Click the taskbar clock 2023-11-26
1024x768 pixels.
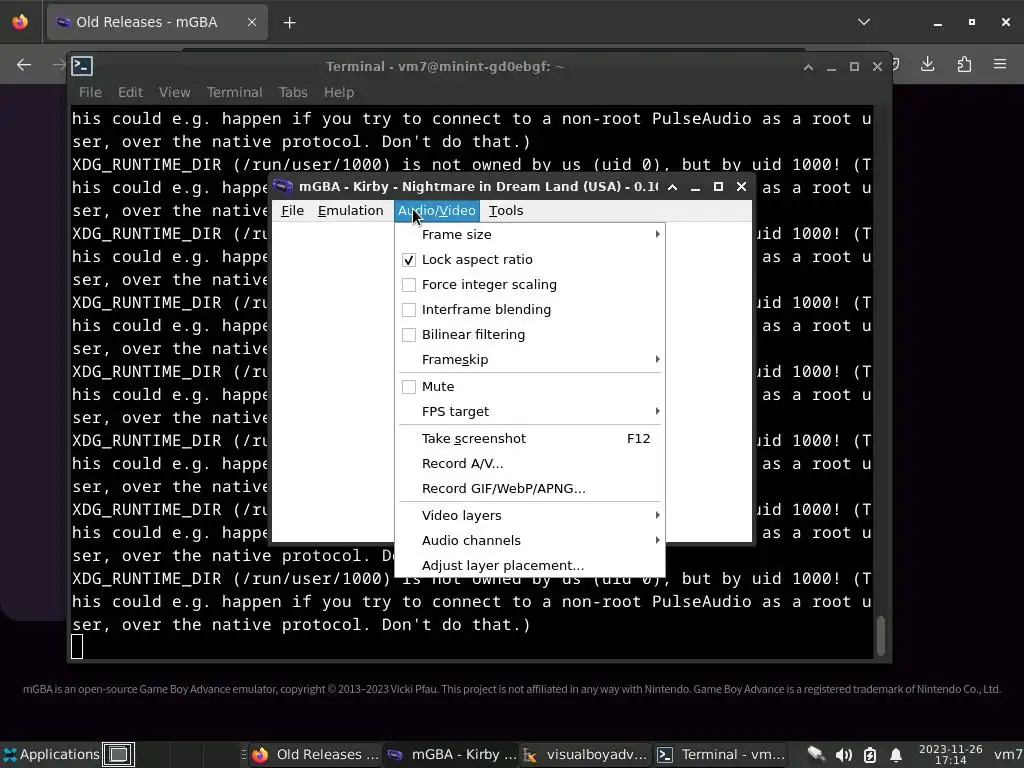pyautogui.click(x=950, y=754)
